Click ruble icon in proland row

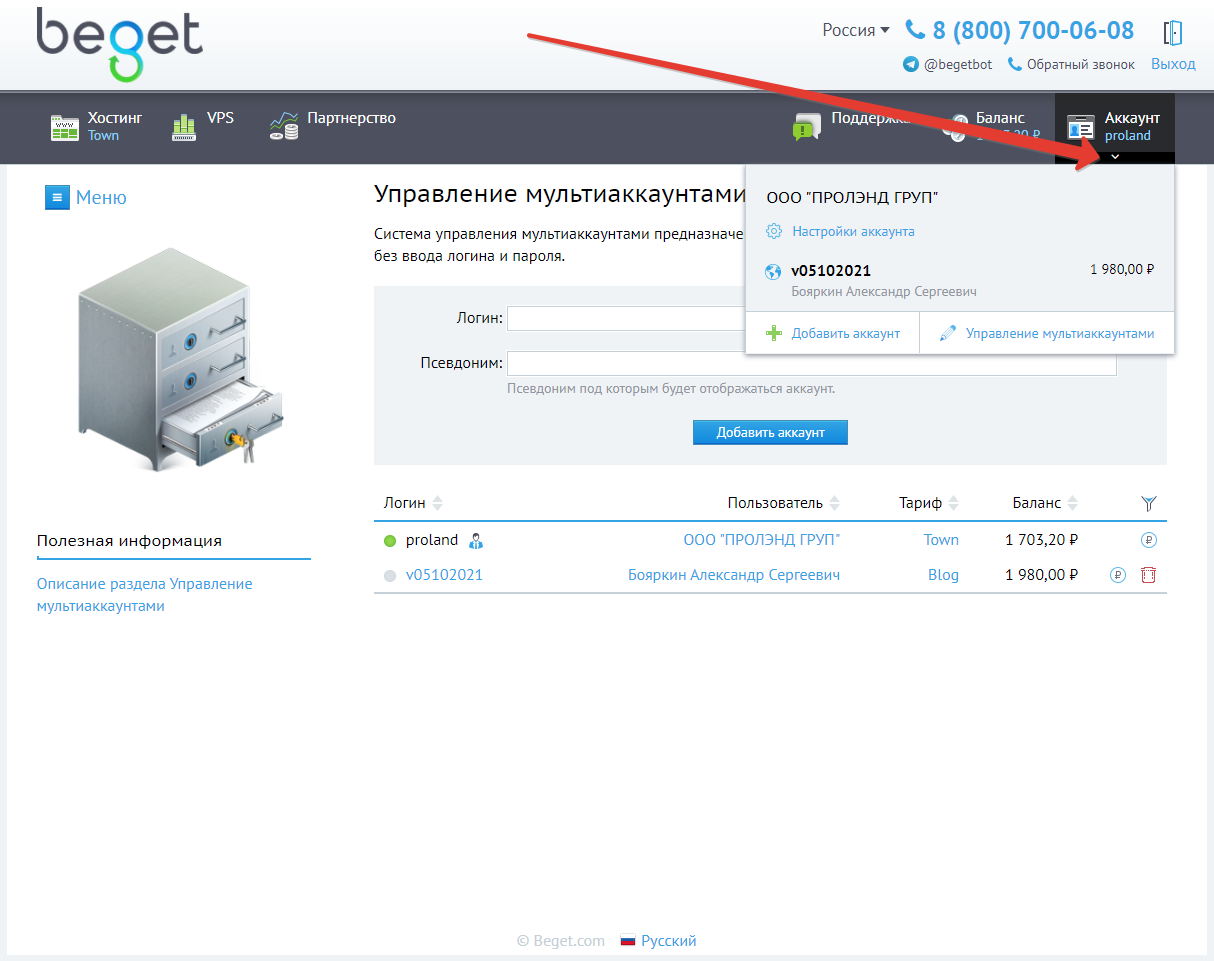(1148, 540)
